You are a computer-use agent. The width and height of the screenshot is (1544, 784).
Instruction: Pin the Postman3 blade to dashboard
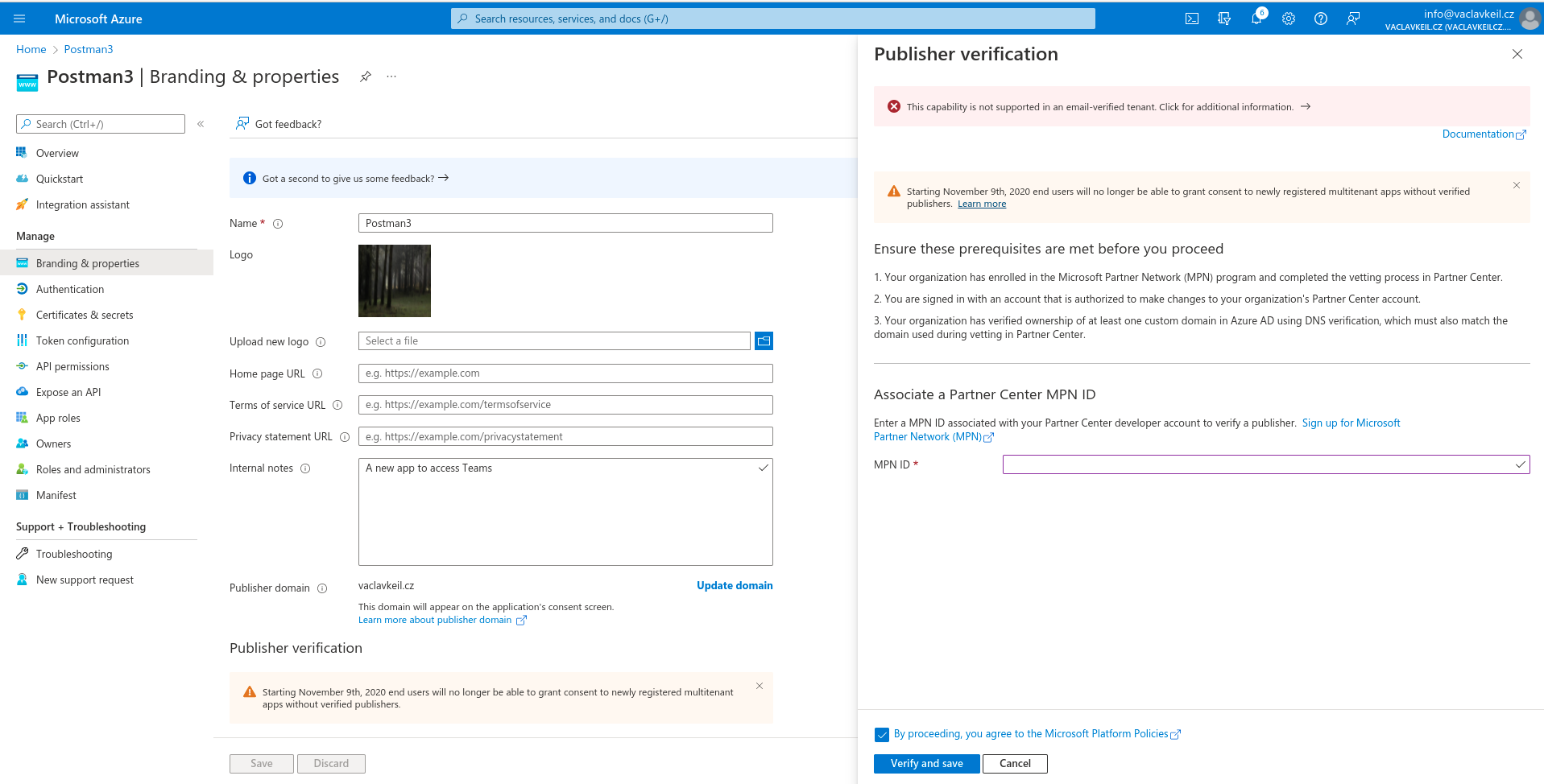366,76
